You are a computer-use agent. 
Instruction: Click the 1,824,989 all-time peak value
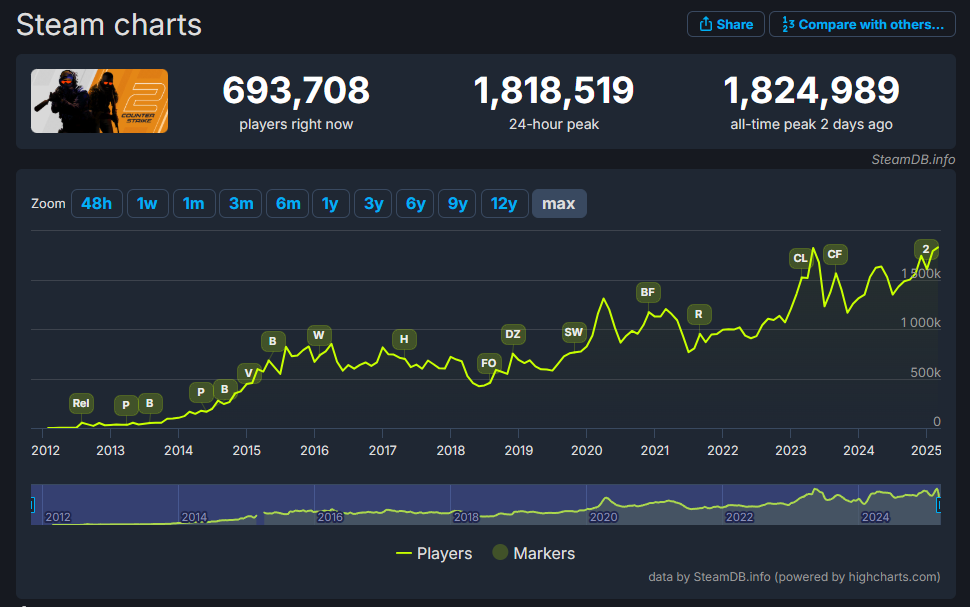pos(812,90)
